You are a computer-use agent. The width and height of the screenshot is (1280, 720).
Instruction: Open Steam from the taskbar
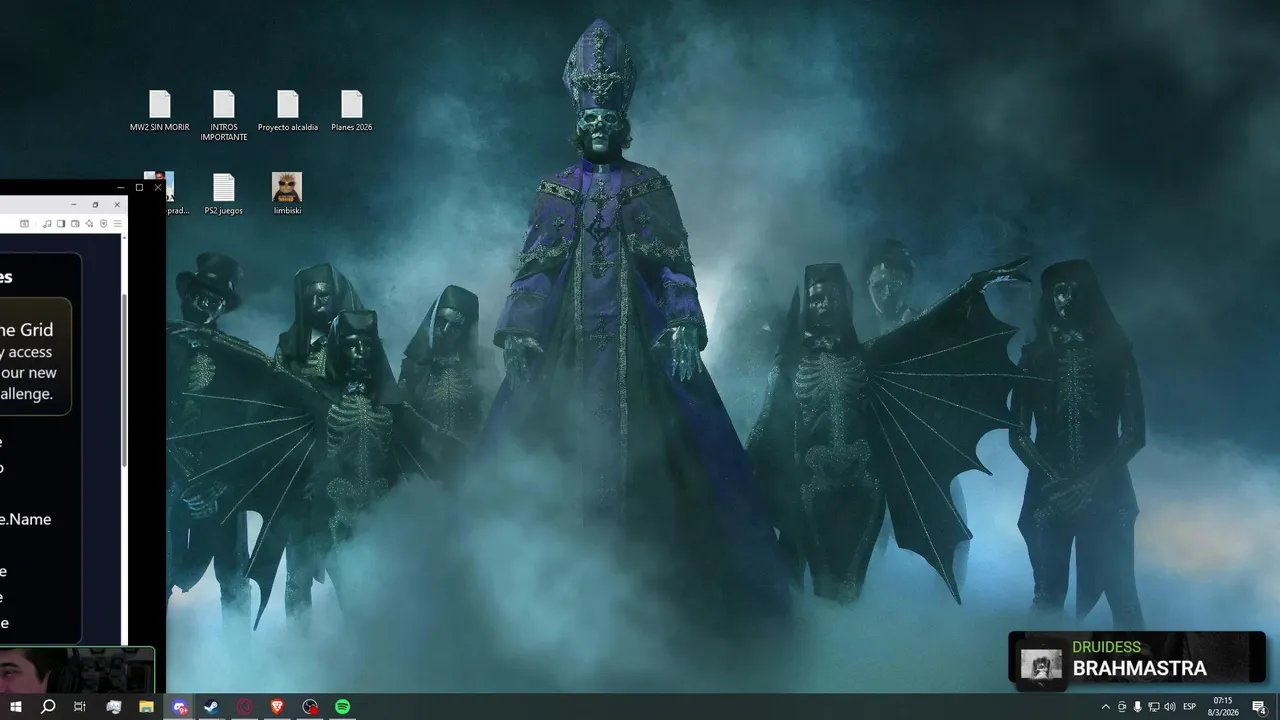coord(212,707)
